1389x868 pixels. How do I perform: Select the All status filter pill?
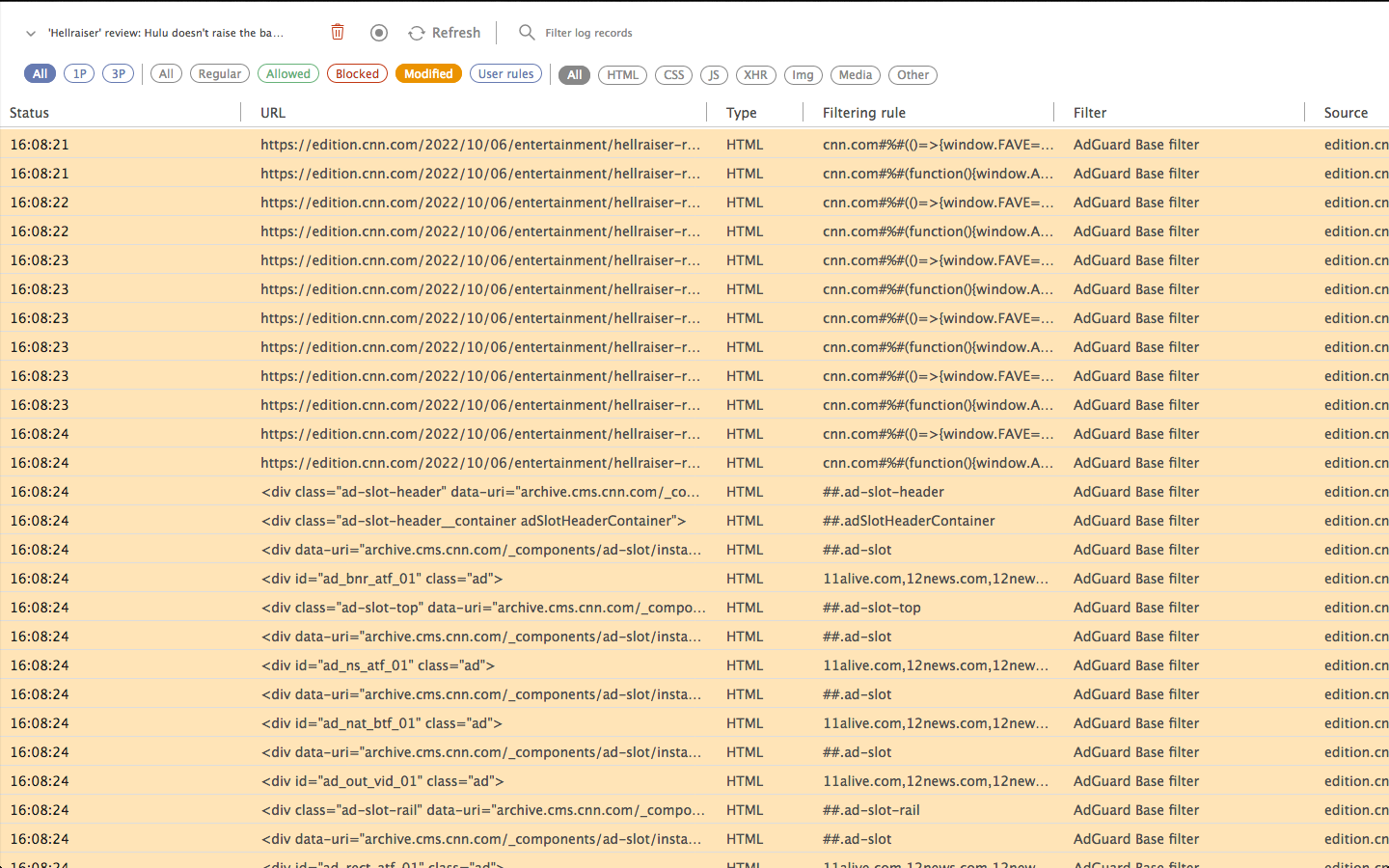click(166, 73)
